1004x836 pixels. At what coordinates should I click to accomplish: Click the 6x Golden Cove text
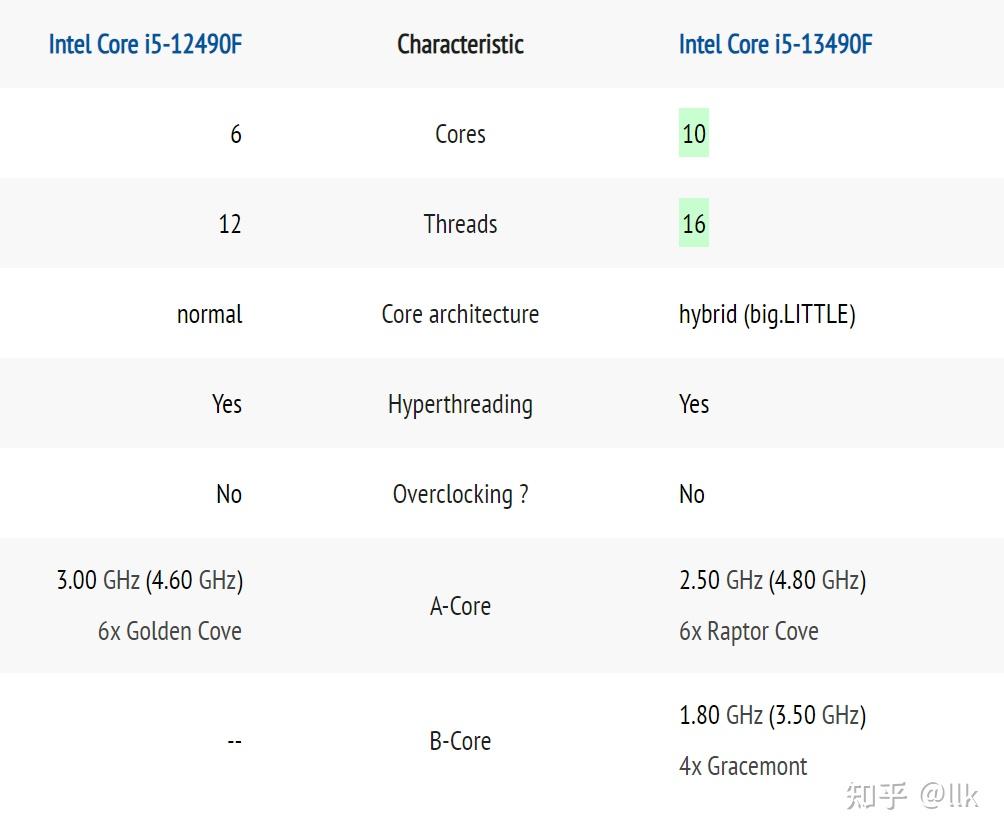pos(170,631)
